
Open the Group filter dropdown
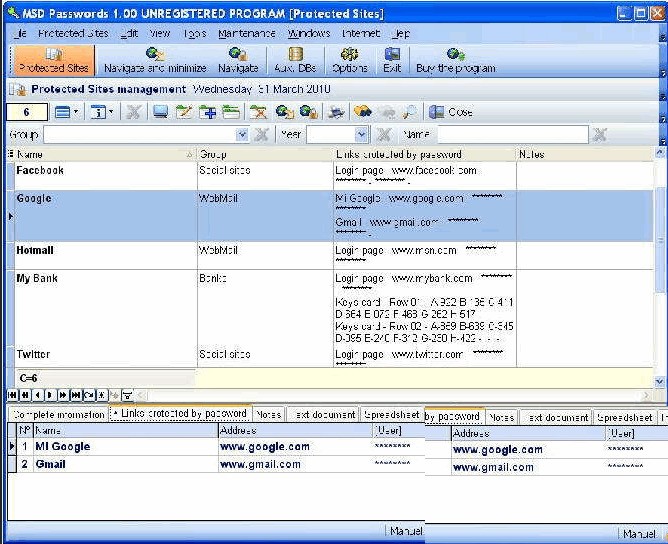point(242,135)
